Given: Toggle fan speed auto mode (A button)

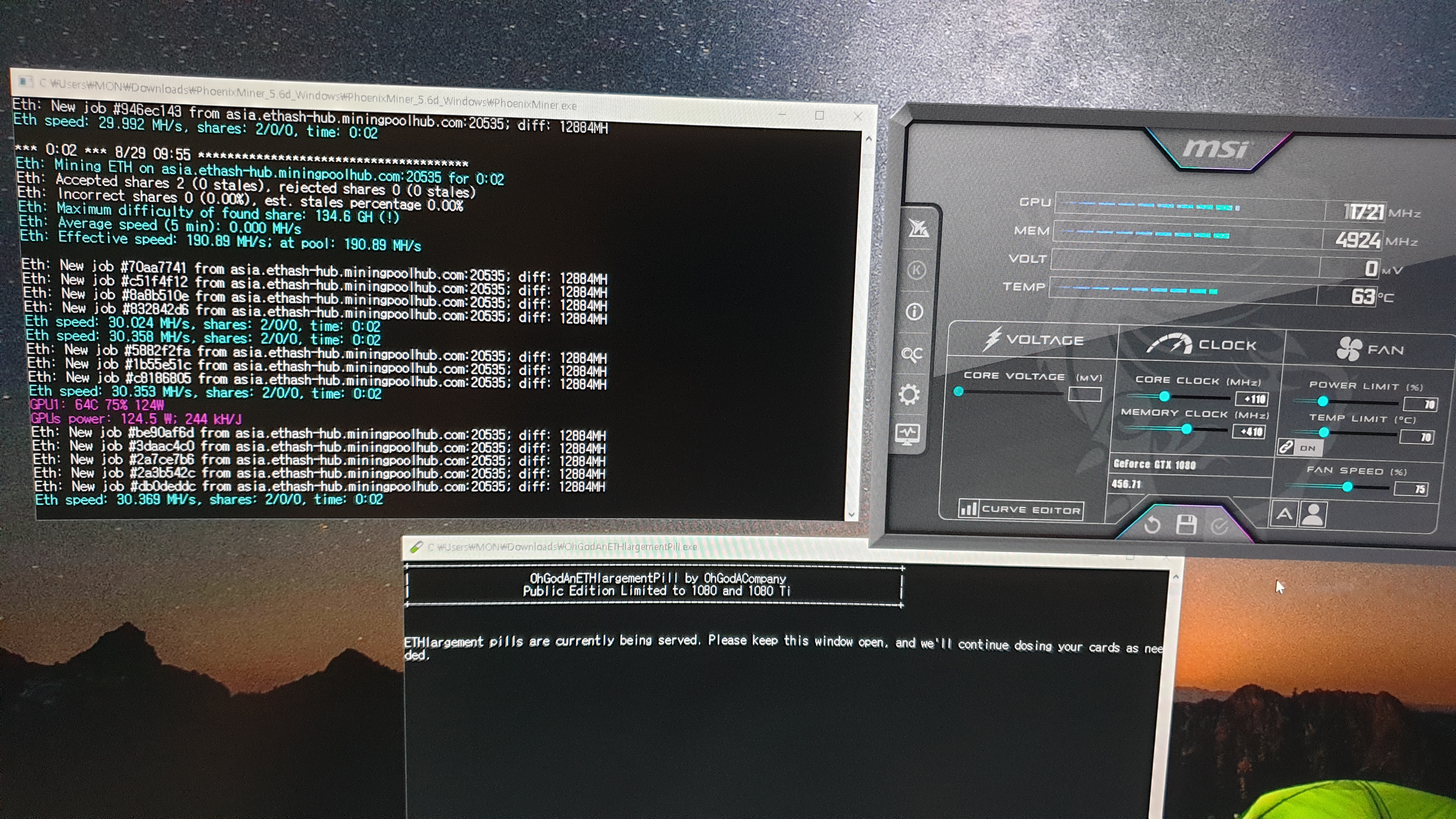Looking at the screenshot, I should (x=1284, y=514).
